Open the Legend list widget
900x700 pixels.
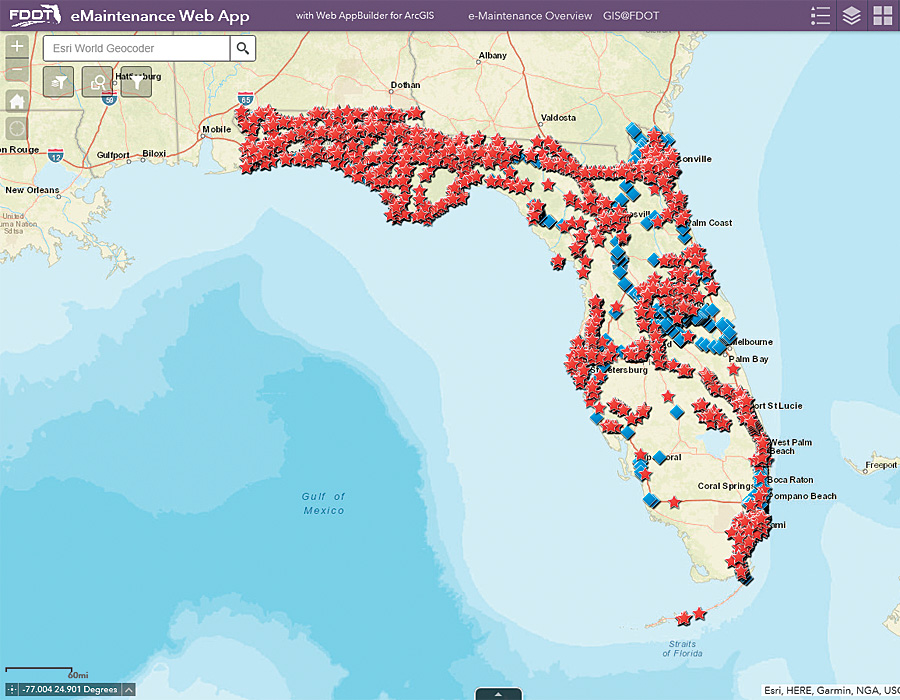[x=820, y=15]
